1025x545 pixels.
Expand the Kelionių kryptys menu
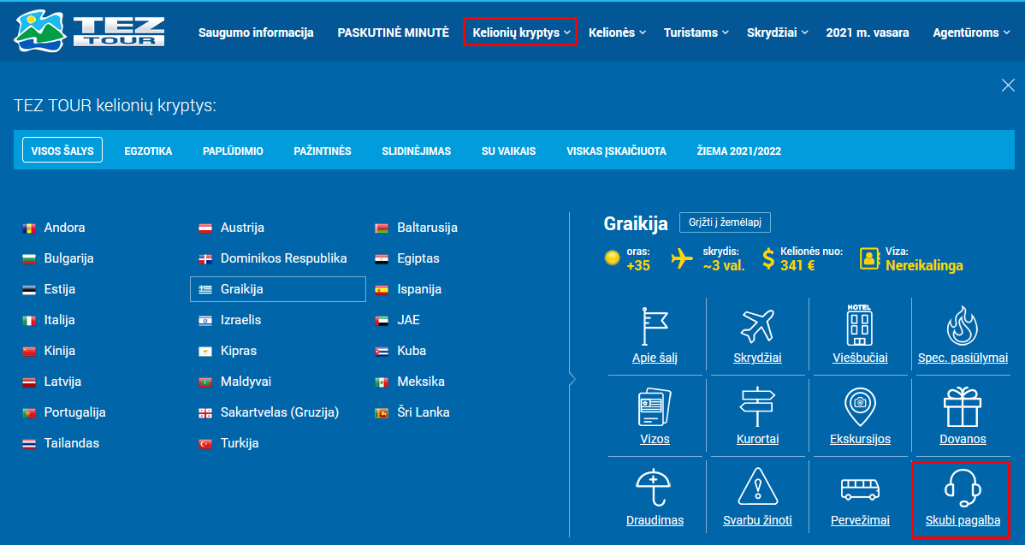[x=520, y=32]
